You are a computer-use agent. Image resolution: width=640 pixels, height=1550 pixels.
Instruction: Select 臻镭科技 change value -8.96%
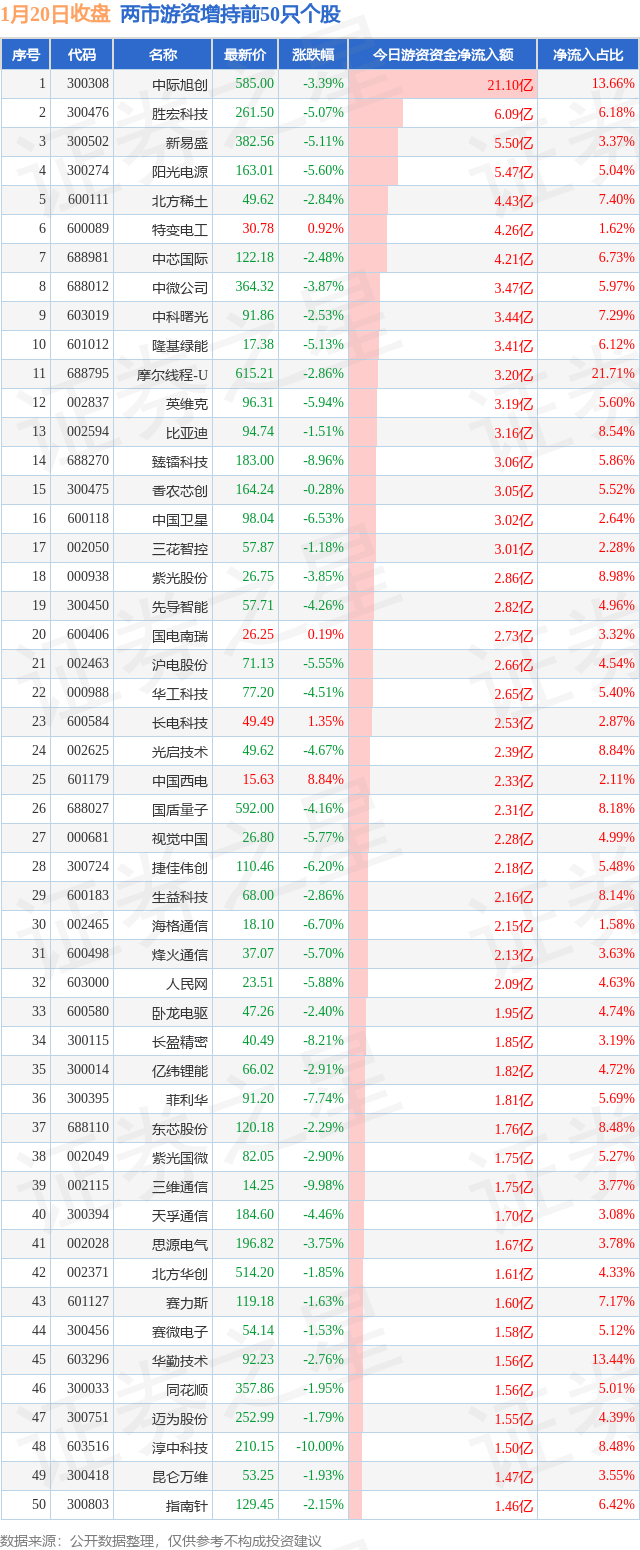[324, 461]
